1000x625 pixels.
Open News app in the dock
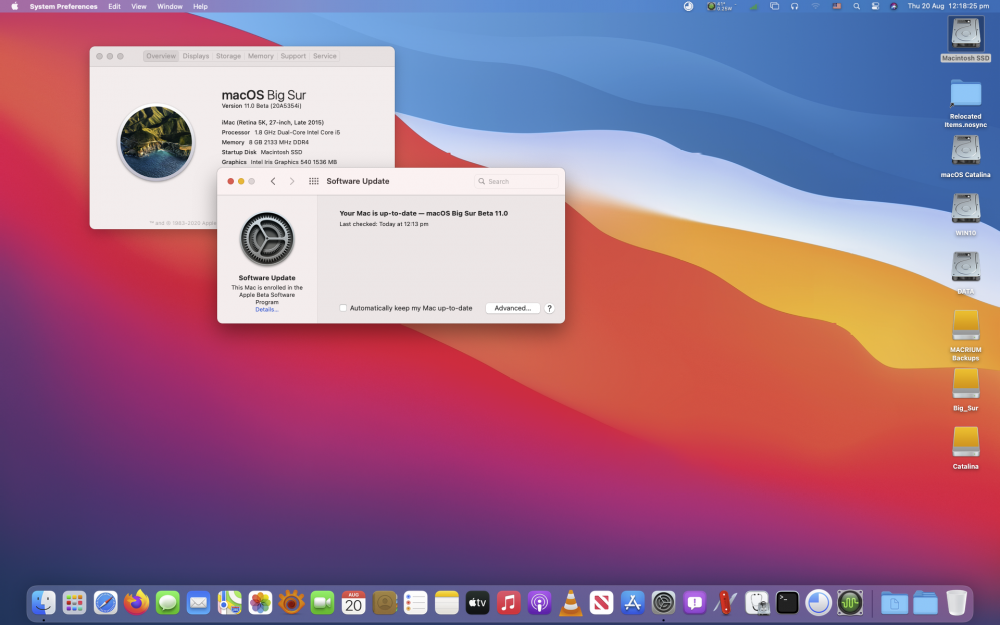(601, 602)
